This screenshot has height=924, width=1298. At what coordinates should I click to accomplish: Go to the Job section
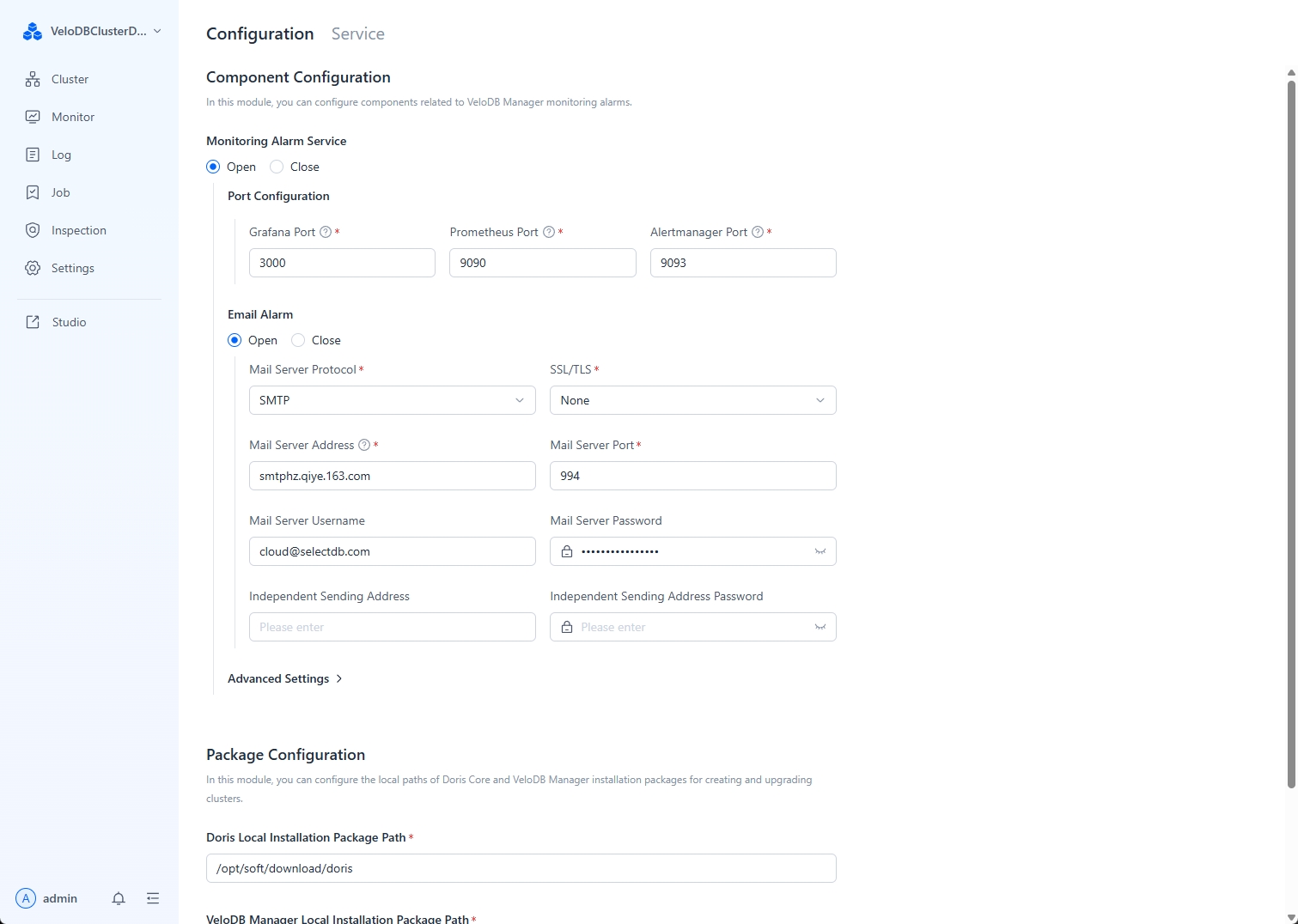(x=60, y=192)
